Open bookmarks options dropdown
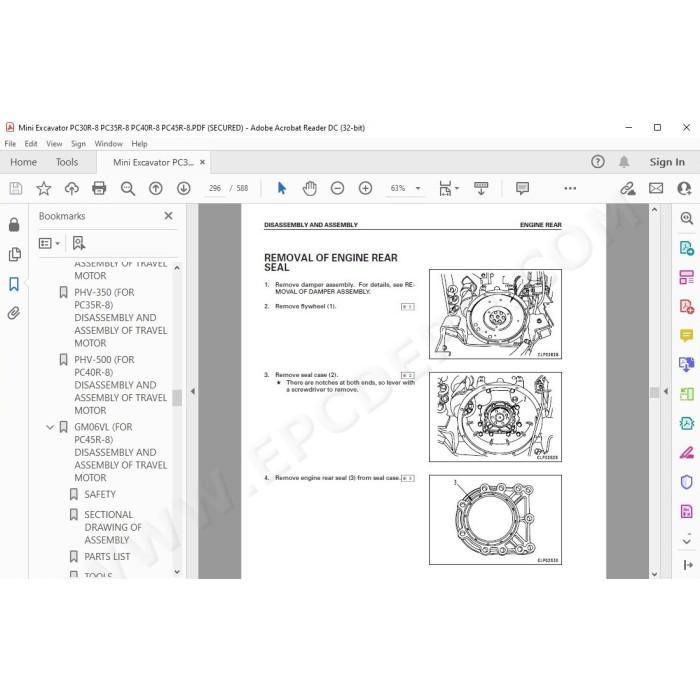This screenshot has height=700, width=700. click(x=49, y=243)
